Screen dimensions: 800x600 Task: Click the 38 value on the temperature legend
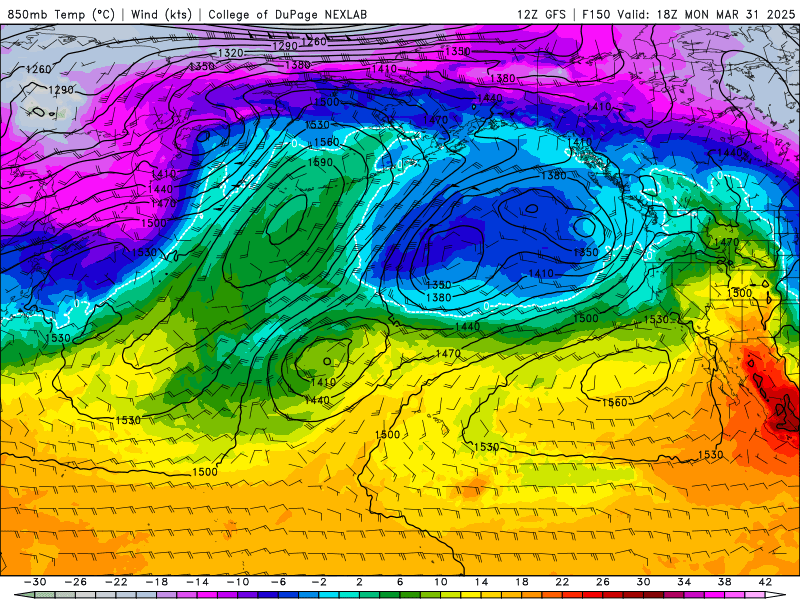[724, 582]
